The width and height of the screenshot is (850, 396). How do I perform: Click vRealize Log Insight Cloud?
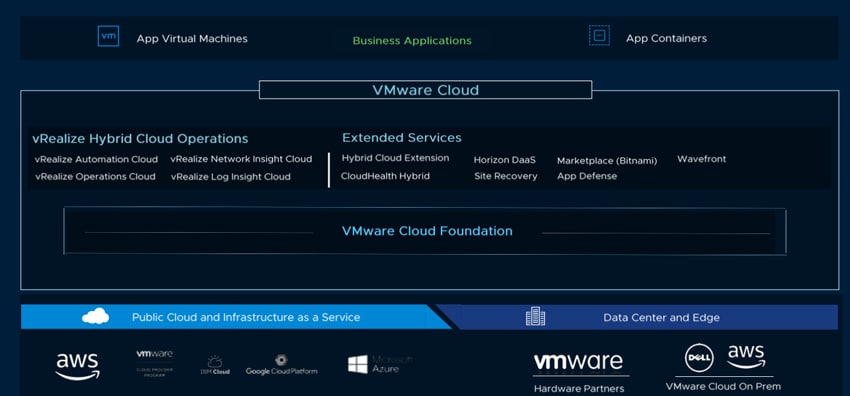[x=230, y=177]
